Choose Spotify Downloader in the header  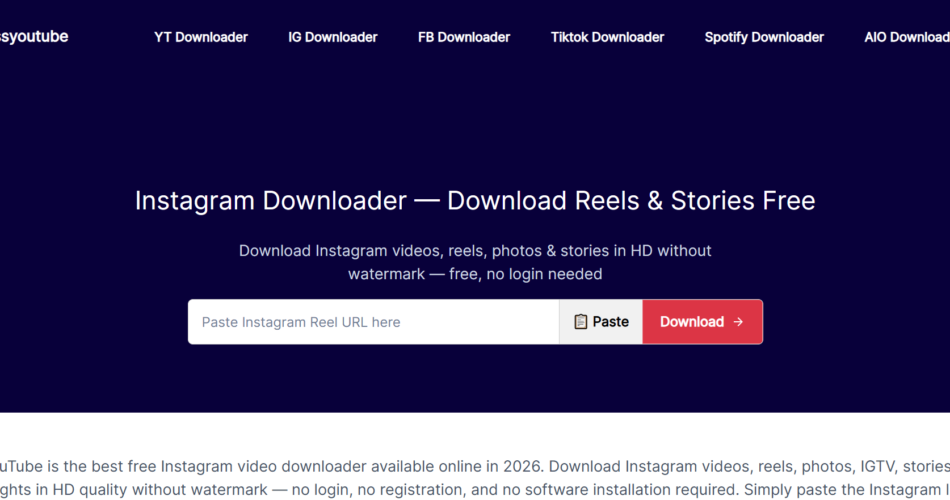764,37
